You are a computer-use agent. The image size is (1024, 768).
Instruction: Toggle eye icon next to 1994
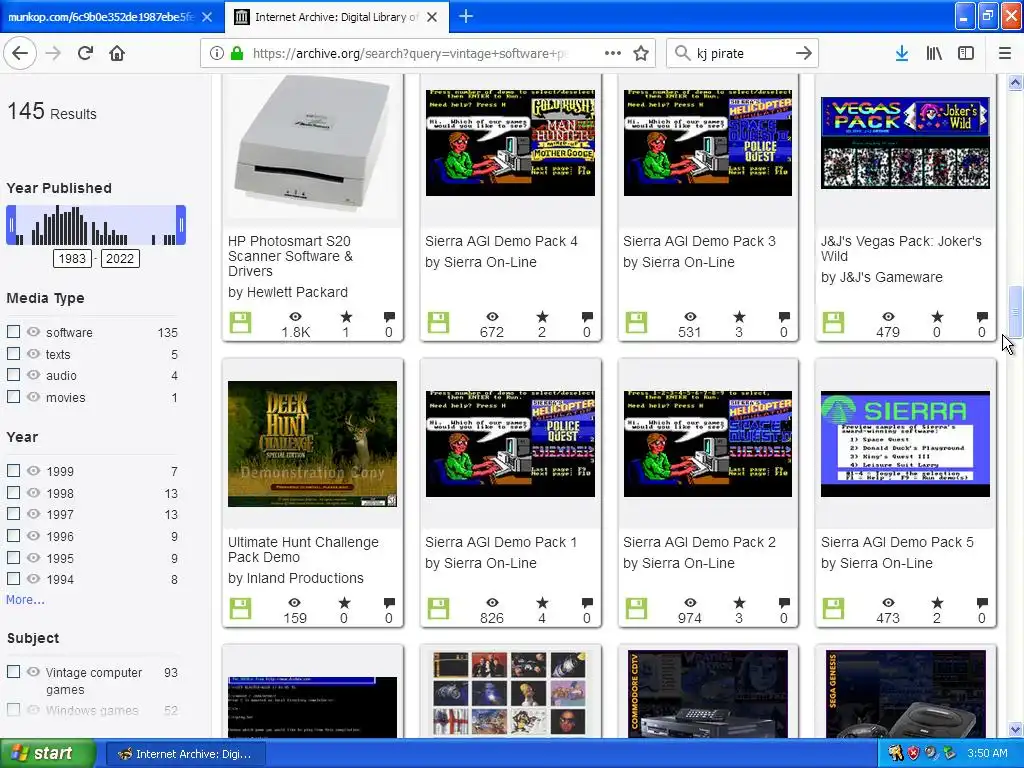(x=33, y=579)
